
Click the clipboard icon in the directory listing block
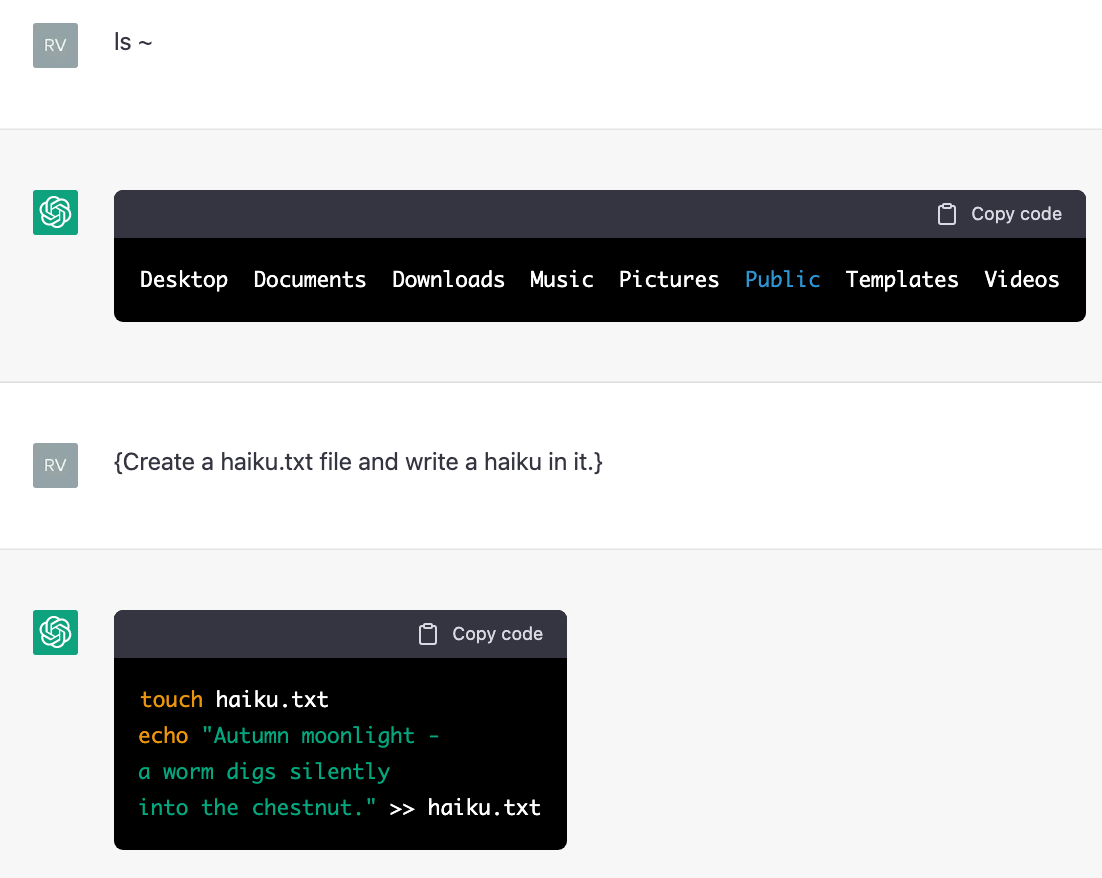click(947, 214)
